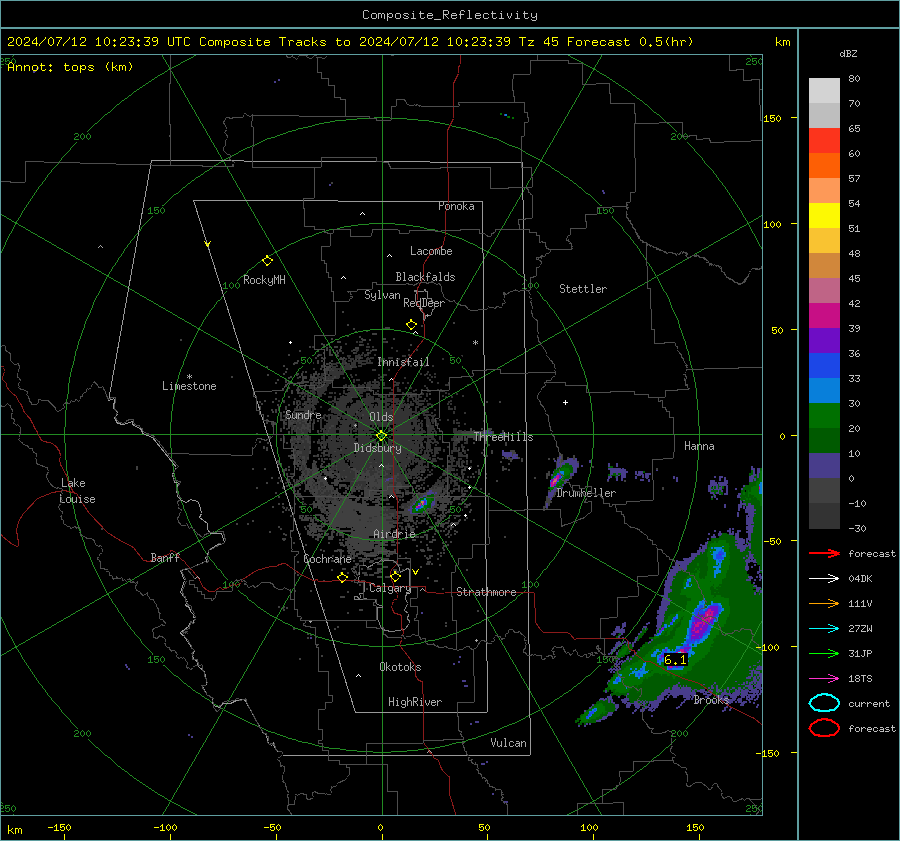Click yellow diamond marker above RedDeer
Screen dimensions: 900x841
(x=411, y=325)
